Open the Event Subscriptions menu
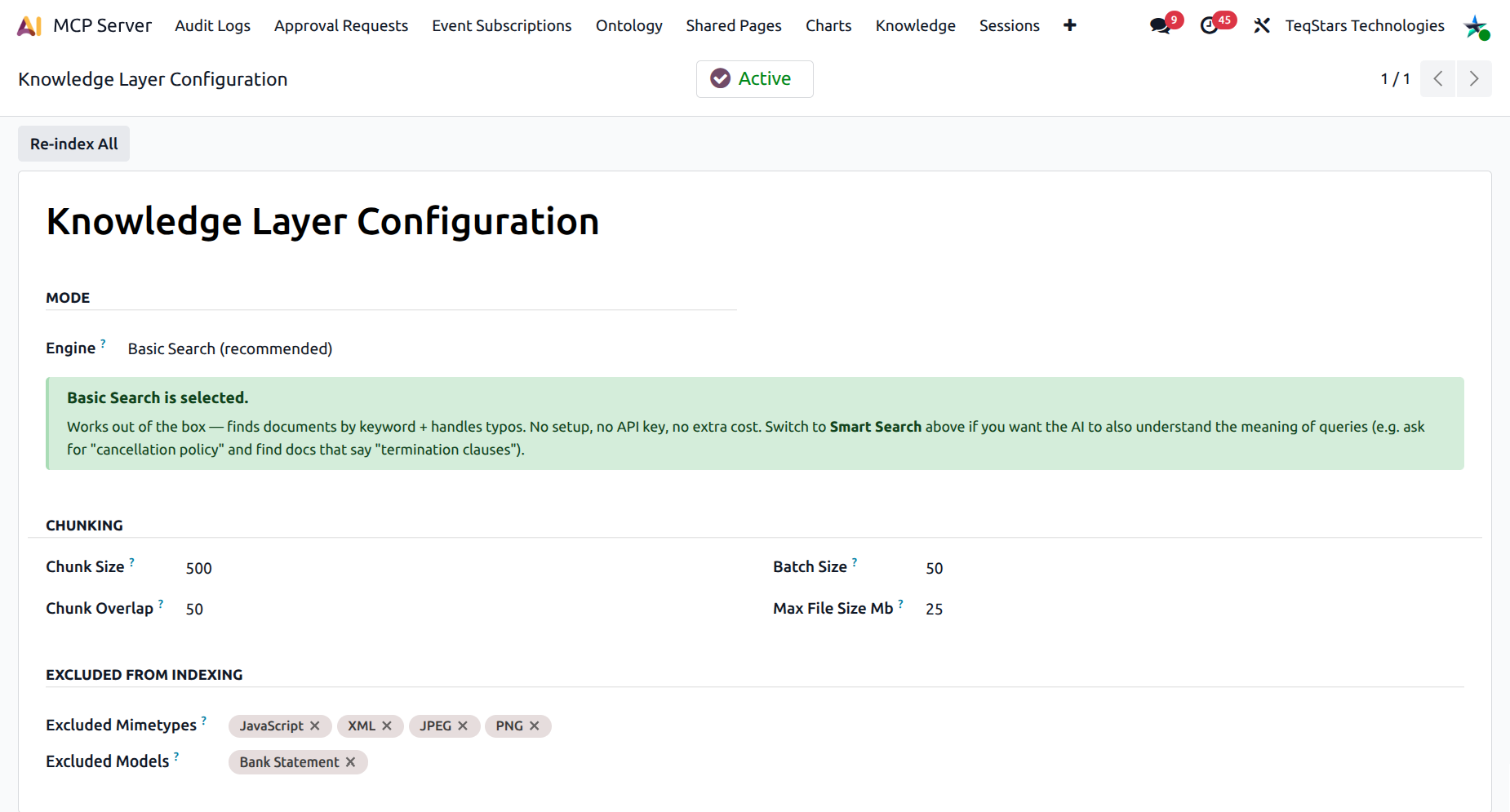 tap(502, 26)
